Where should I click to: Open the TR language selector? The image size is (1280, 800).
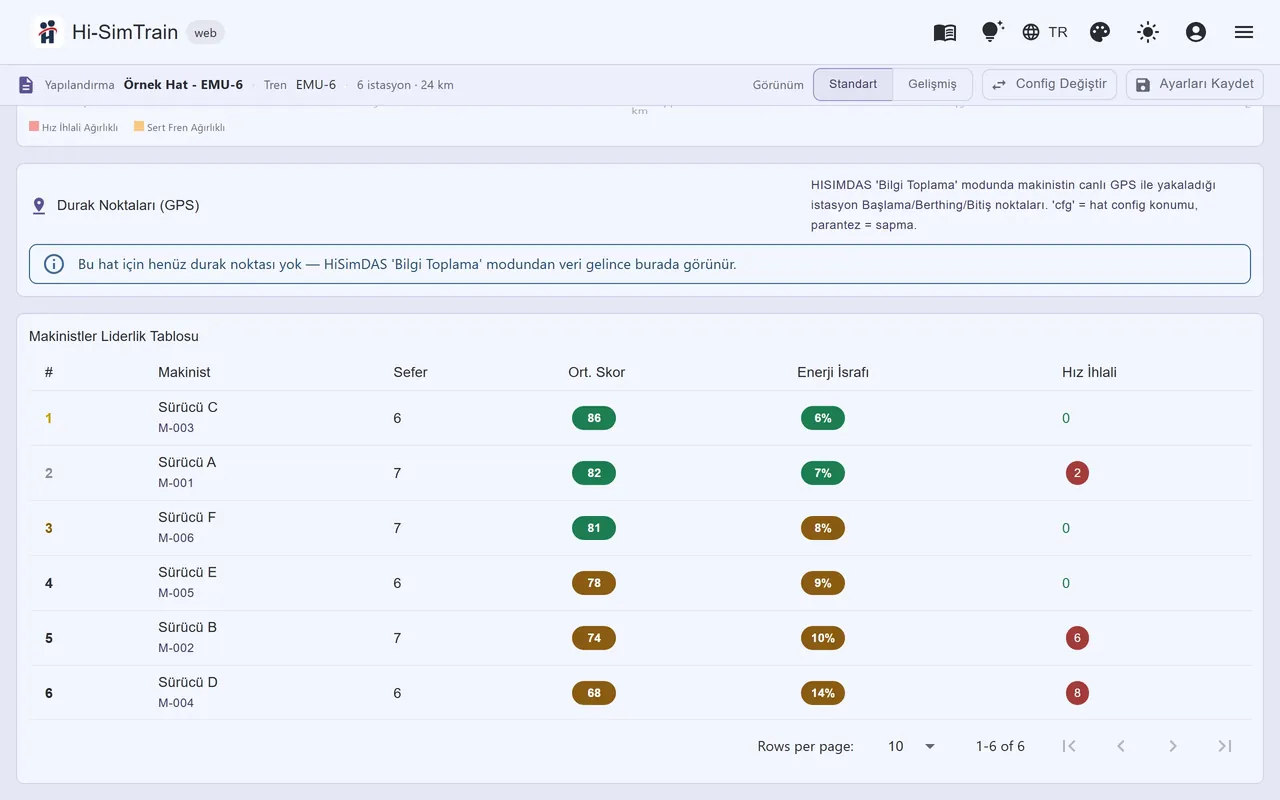1045,32
